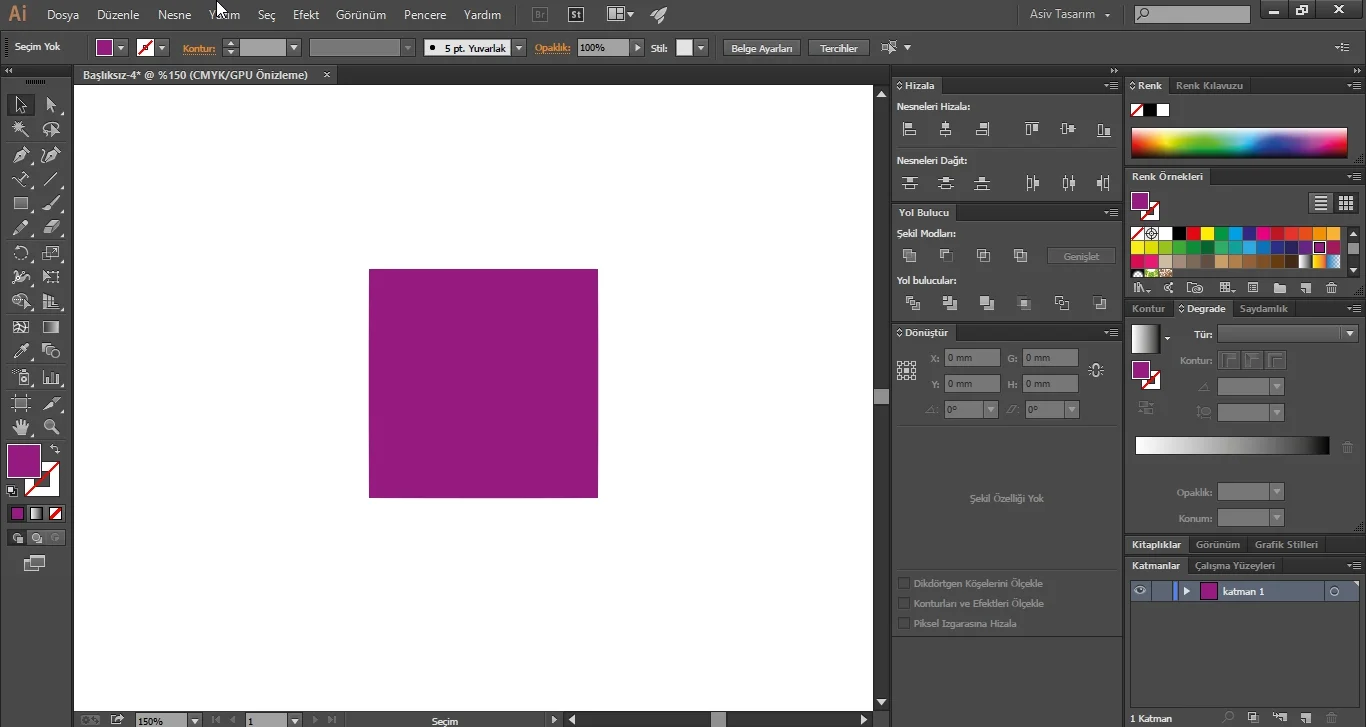Select the Line Segment tool
This screenshot has height=727, width=1366.
(x=51, y=180)
